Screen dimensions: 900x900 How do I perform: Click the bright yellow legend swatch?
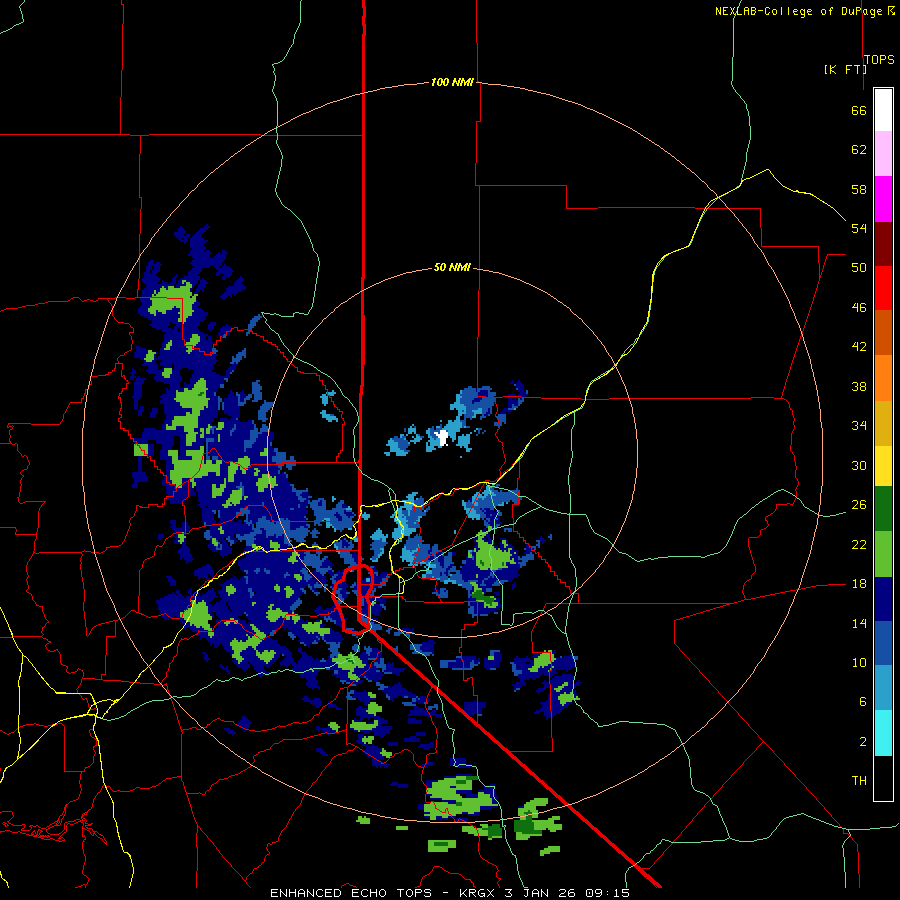883,466
